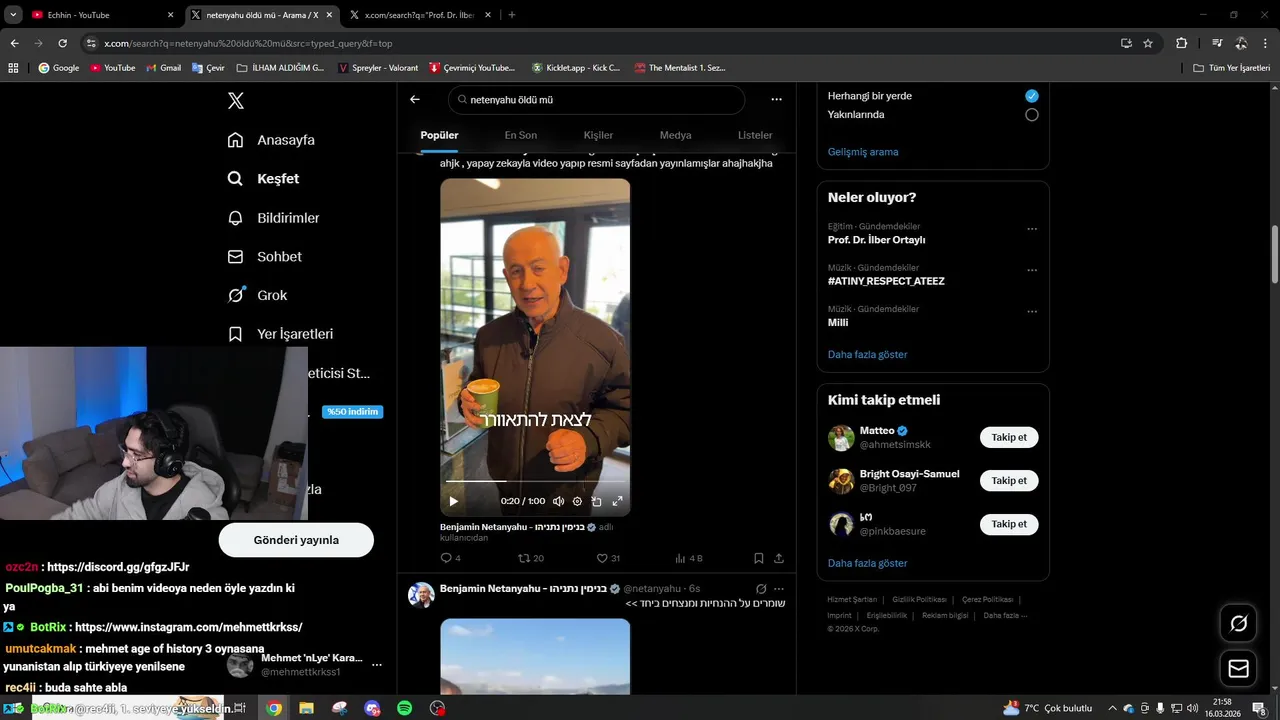Screen dimensions: 1280x720
Task: Go back using the search page arrow
Action: (415, 100)
